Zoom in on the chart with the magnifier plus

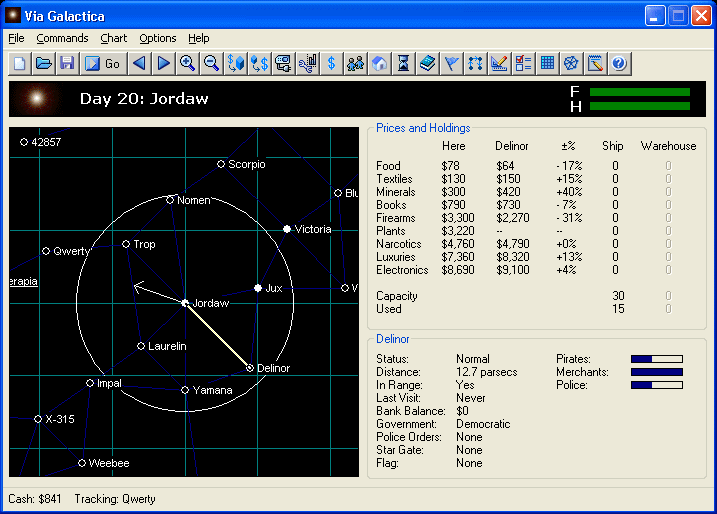(187, 63)
